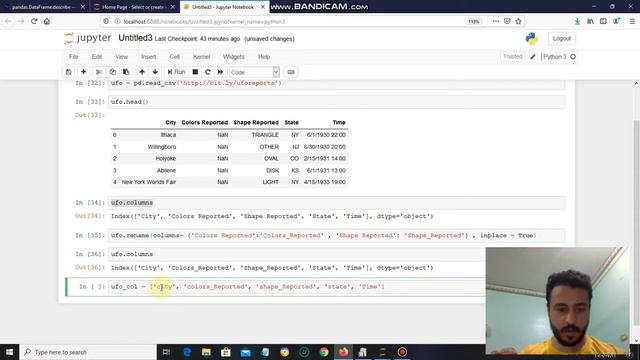Click the ufo.rename code cell
Viewport: 640px width, 360px height.
click(x=337, y=236)
